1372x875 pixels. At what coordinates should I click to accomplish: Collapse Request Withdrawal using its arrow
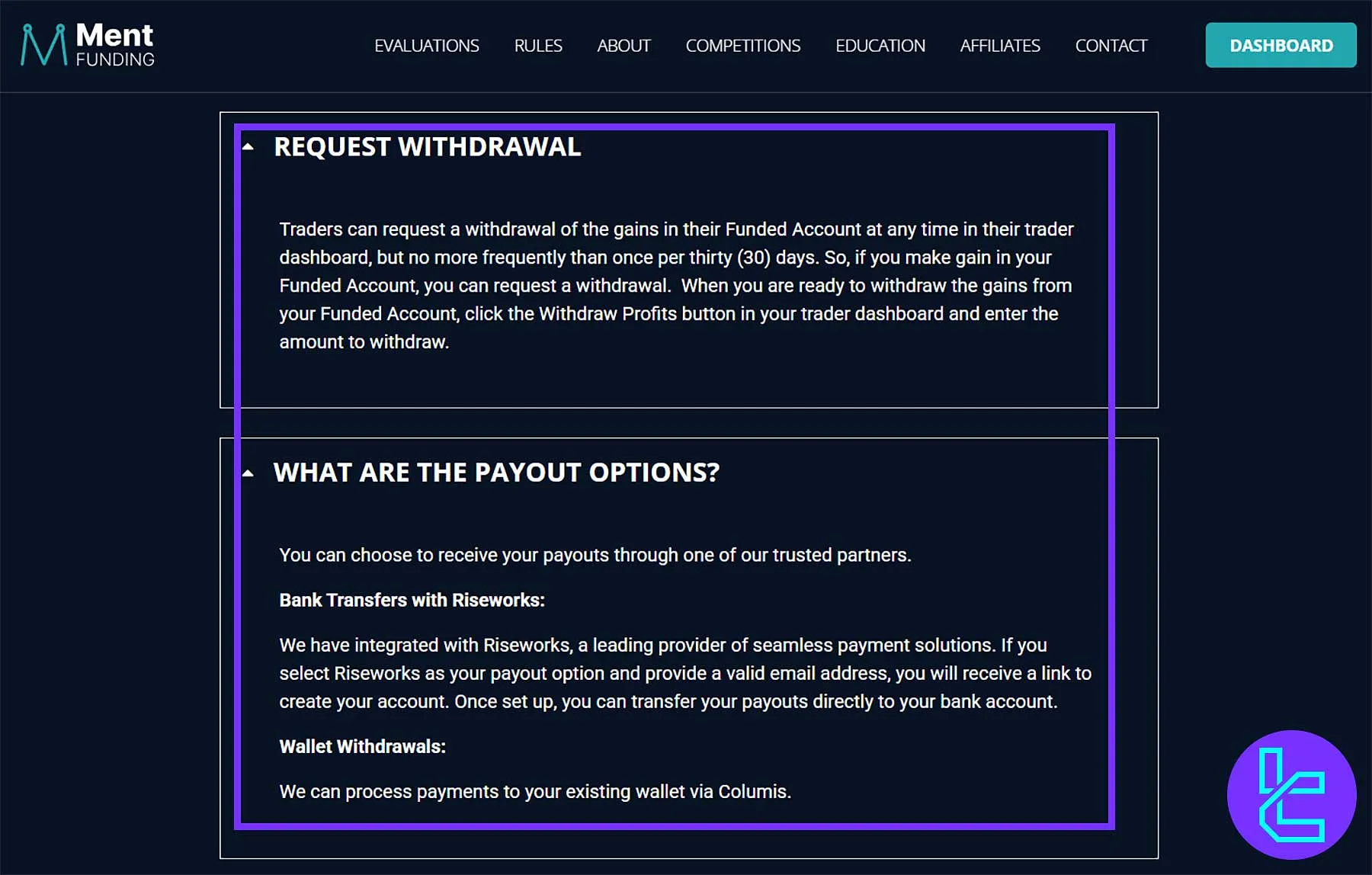click(x=248, y=146)
